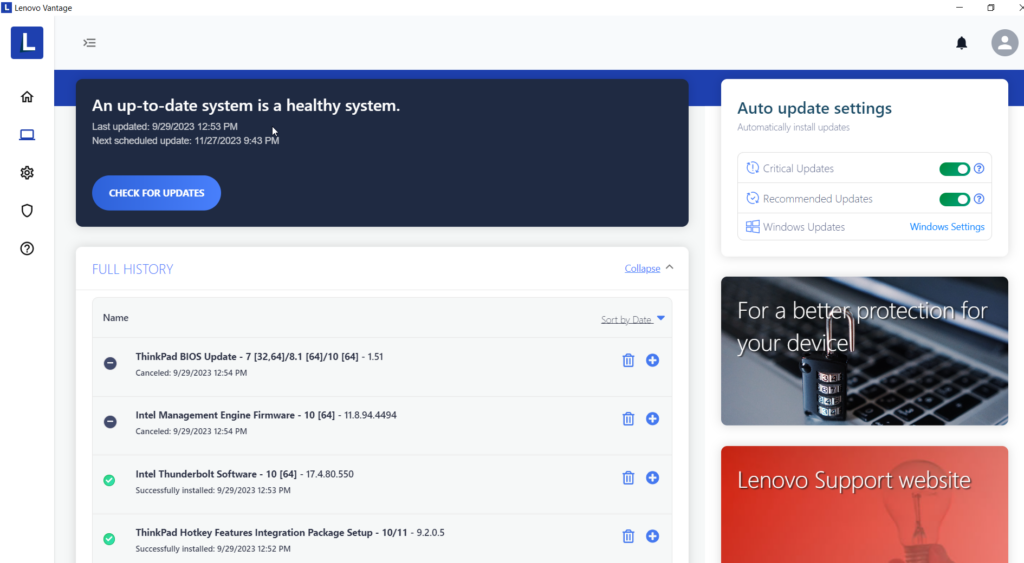Delete Intel Management Engine Firmware entry

click(x=628, y=419)
